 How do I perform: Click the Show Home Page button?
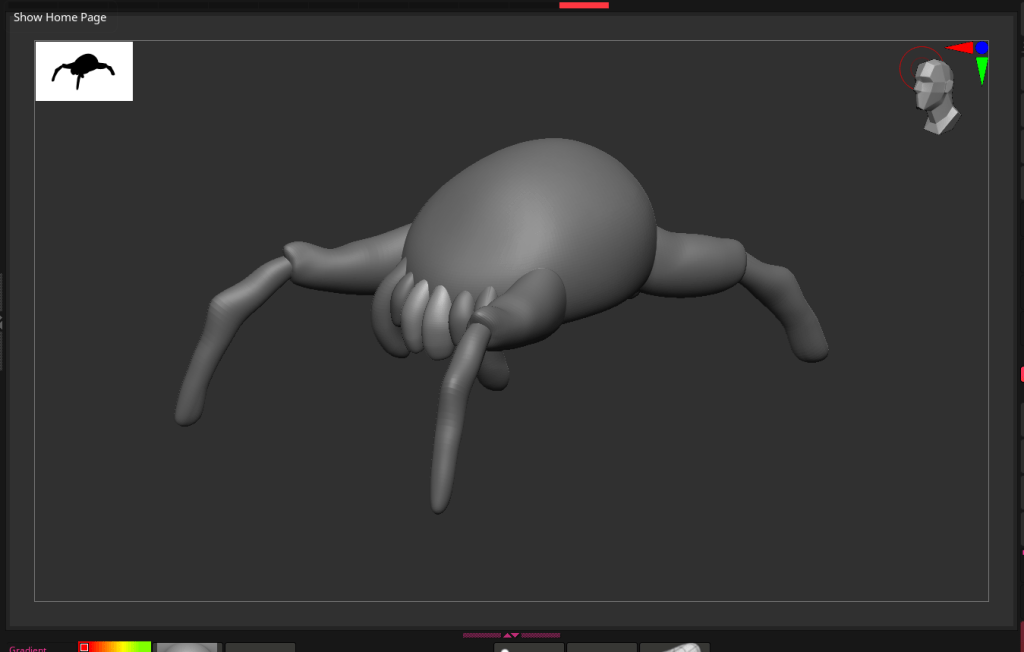tap(60, 17)
